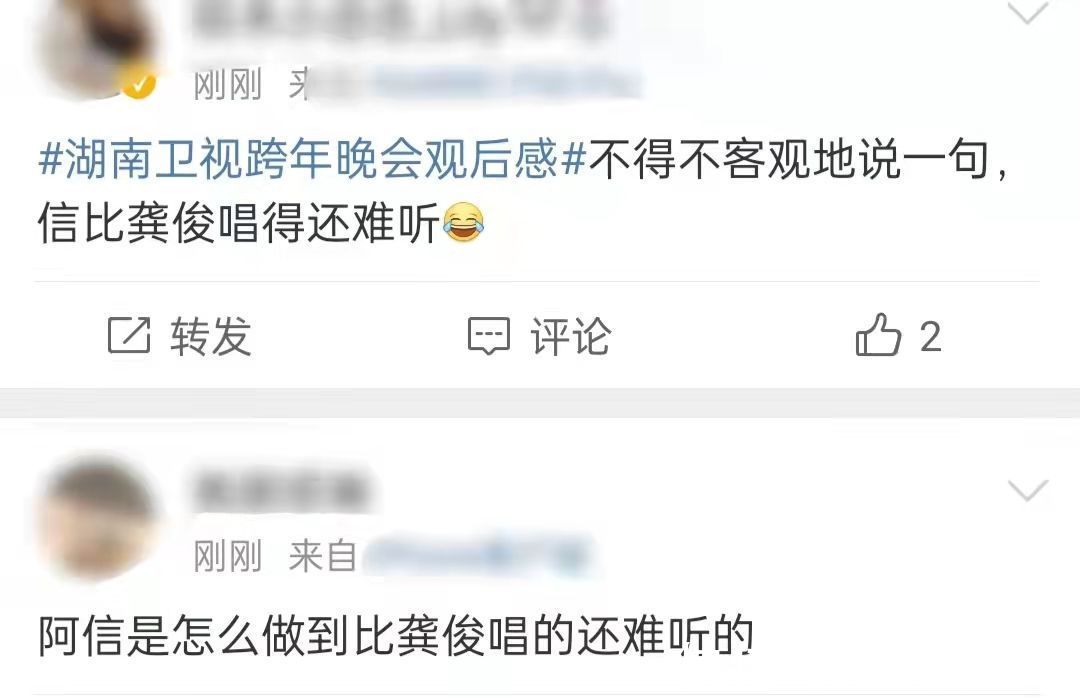
Task: Click the 转发 text label
Action: pos(211,336)
